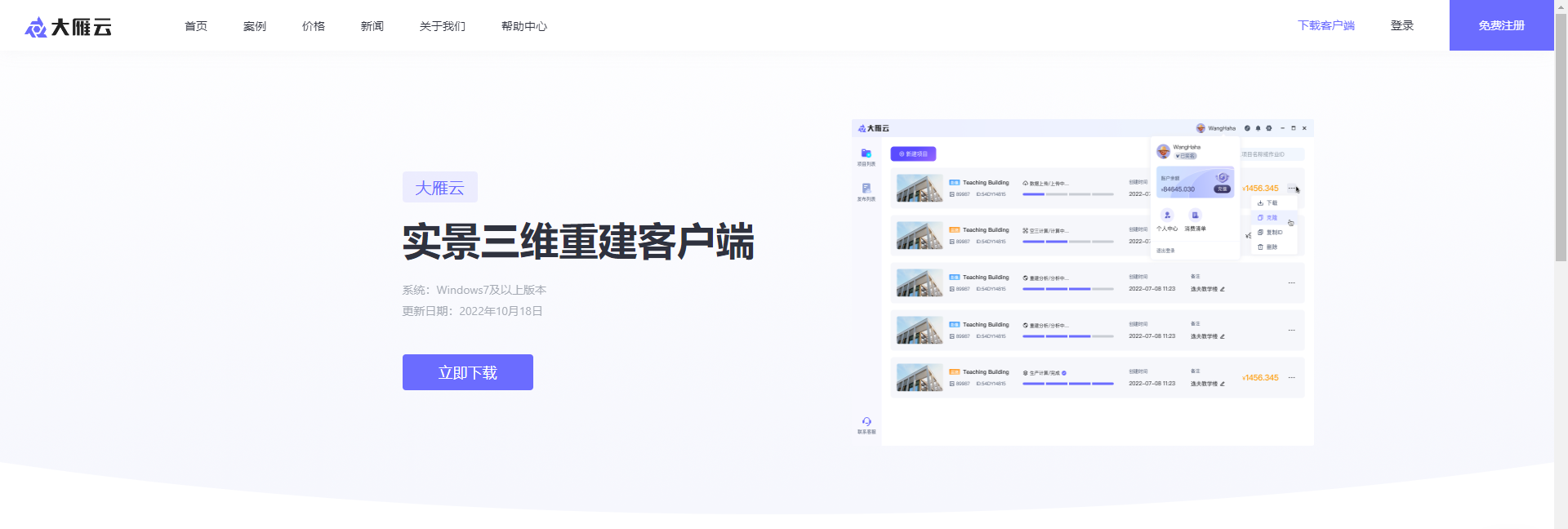Viewport: 1568px width, 529px height.
Task: Click the round icon left of the bell
Action: click(1247, 128)
